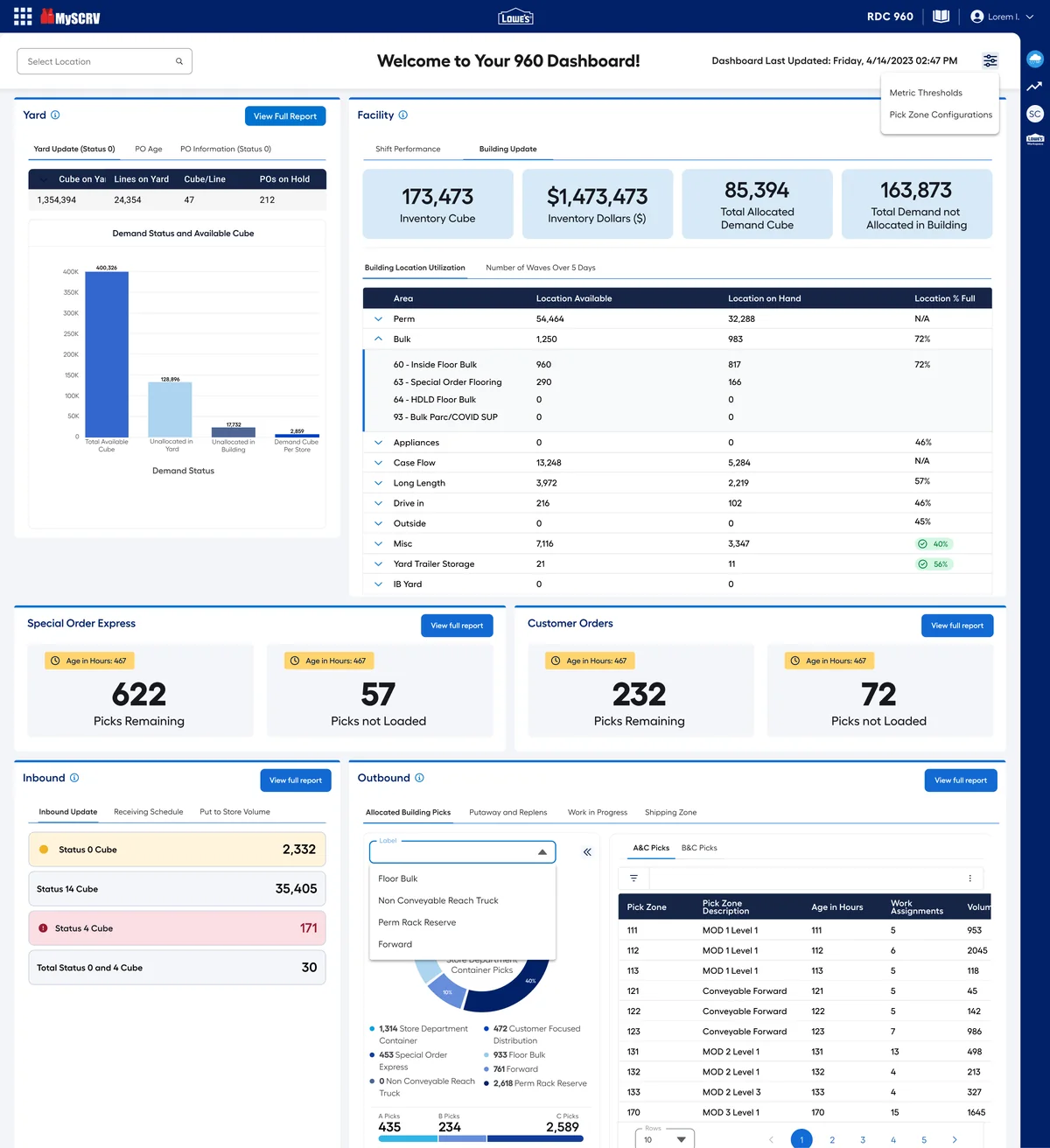Open the filter icon above pick zone table
This screenshot has height=1148, width=1050.
[633, 878]
